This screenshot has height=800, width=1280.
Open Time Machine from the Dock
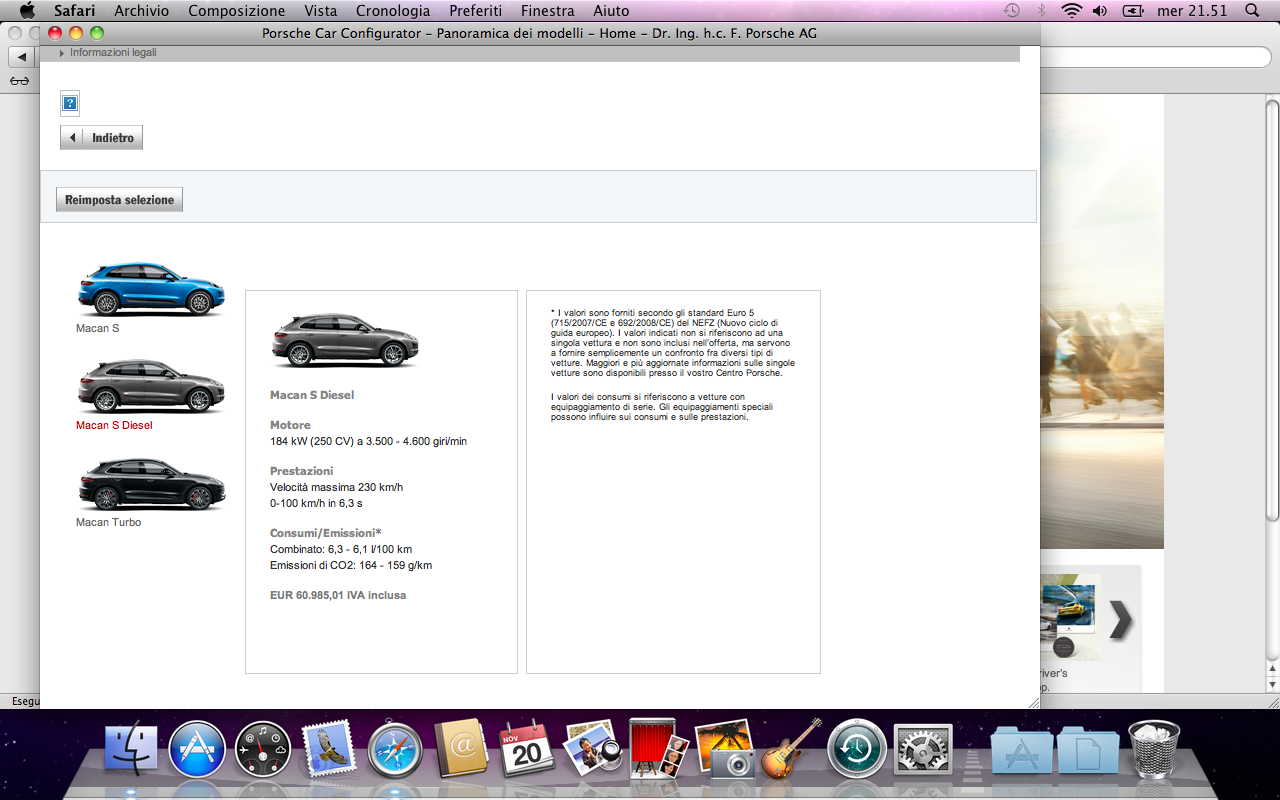point(857,749)
